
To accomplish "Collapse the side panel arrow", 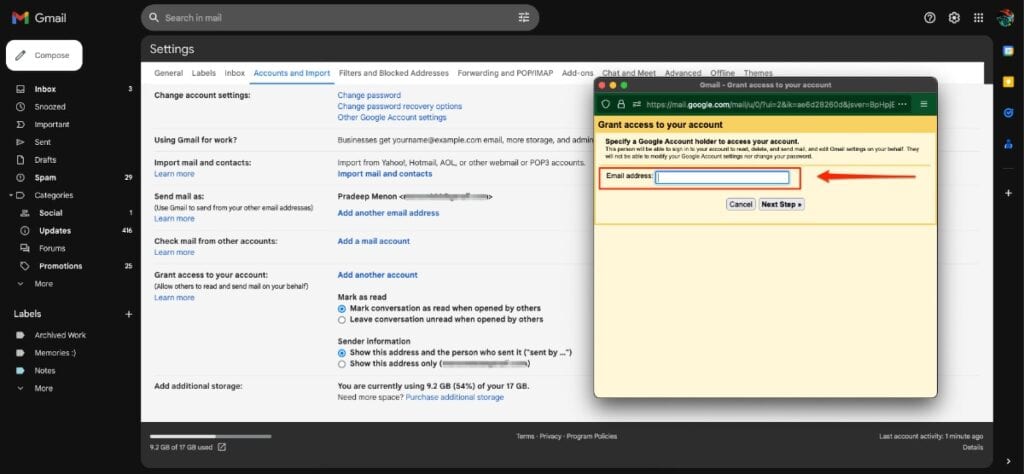I will click(x=1008, y=461).
